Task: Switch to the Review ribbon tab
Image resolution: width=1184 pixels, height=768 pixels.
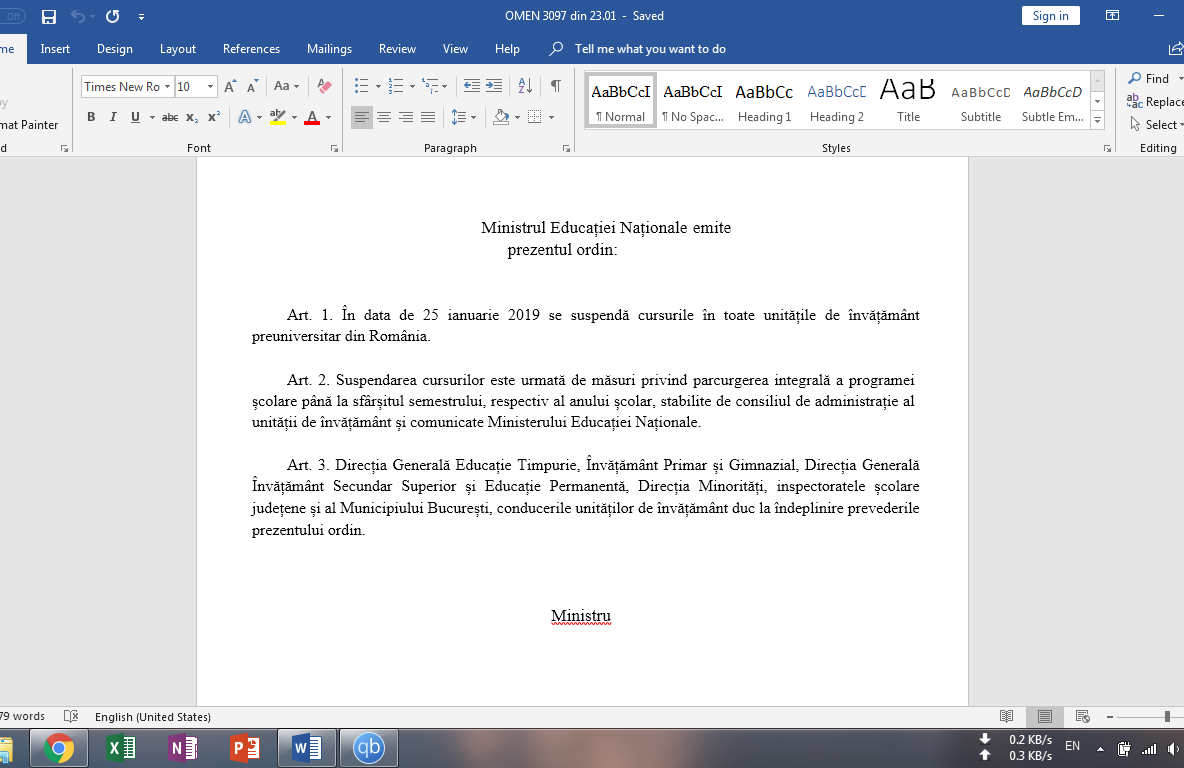Action: [x=397, y=48]
